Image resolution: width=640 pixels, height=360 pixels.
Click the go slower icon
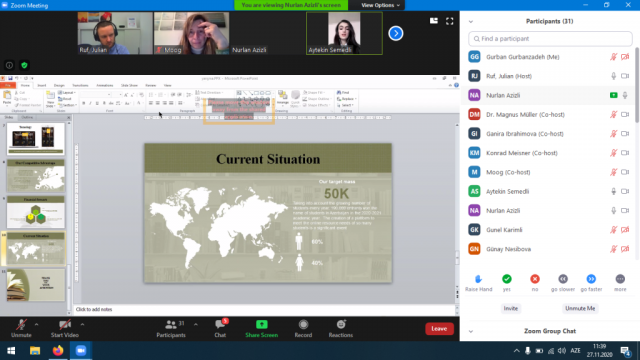[563, 279]
